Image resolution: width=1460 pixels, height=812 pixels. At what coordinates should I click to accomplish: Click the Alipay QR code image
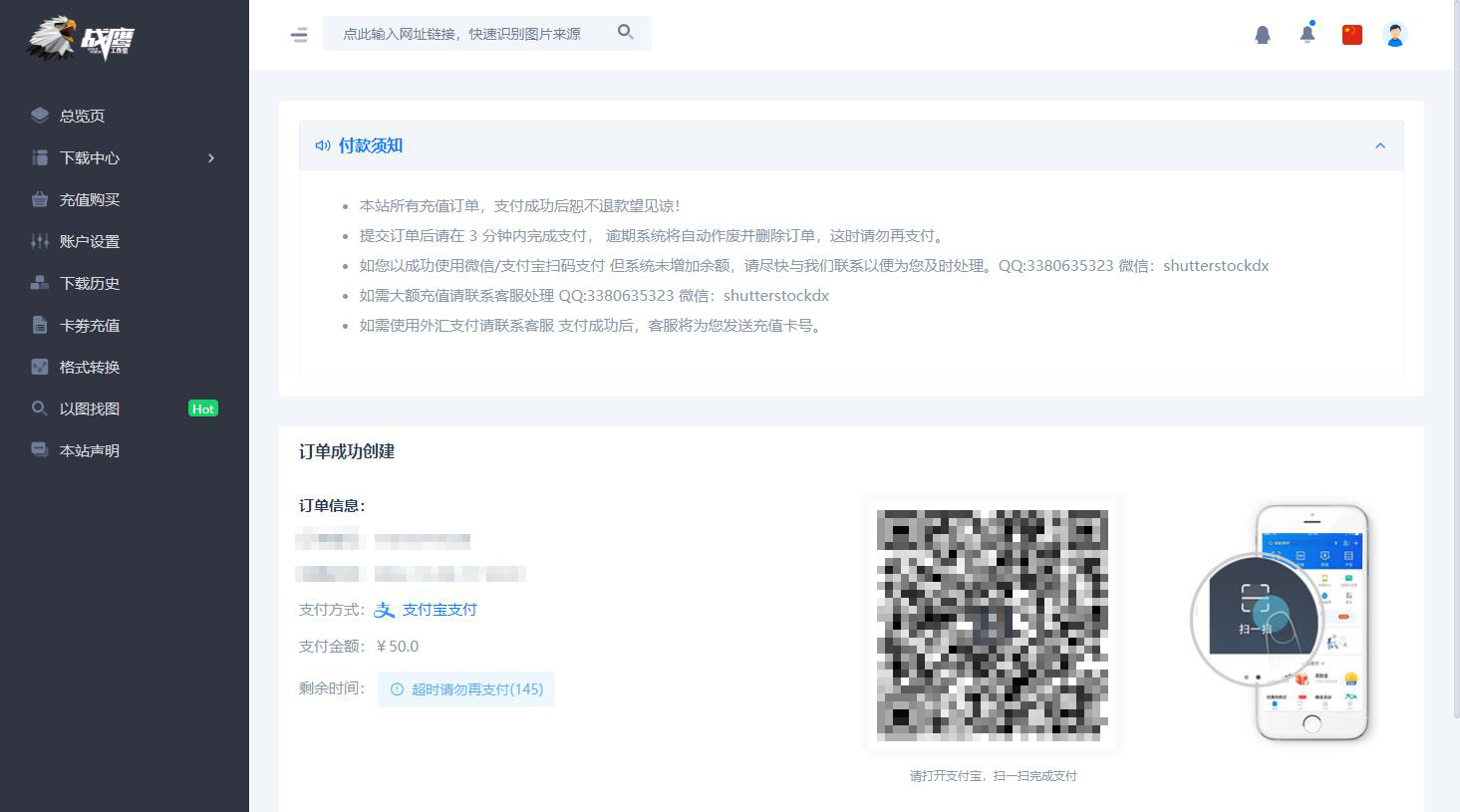point(993,625)
